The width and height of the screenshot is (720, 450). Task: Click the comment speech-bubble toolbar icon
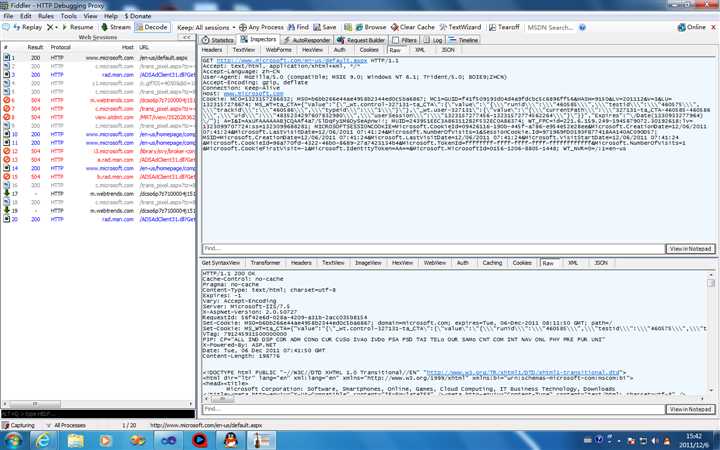click(6, 28)
